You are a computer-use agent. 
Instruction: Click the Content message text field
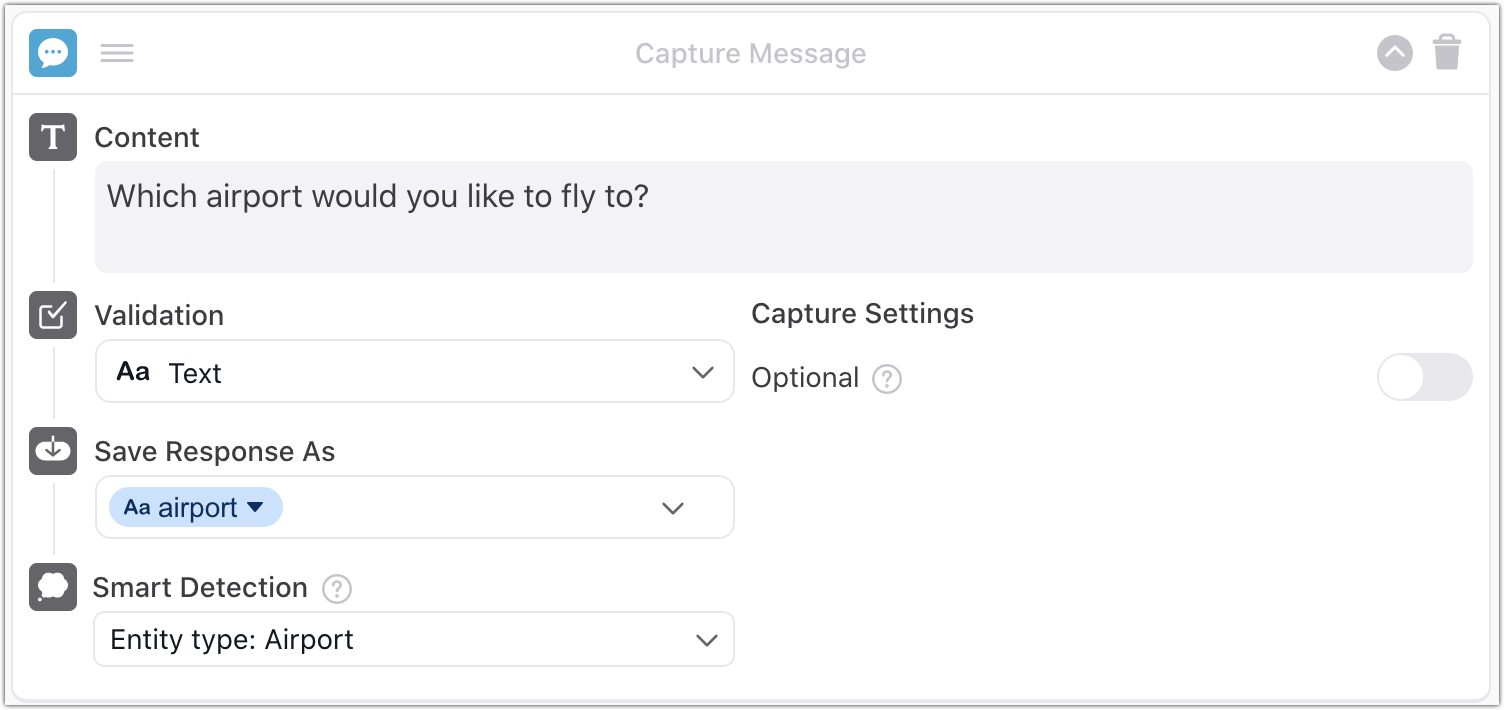783,216
